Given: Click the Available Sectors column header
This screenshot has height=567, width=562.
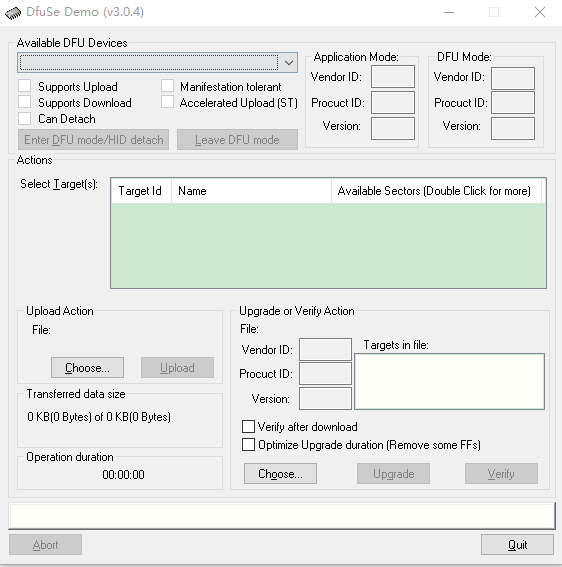Looking at the screenshot, I should [436, 191].
